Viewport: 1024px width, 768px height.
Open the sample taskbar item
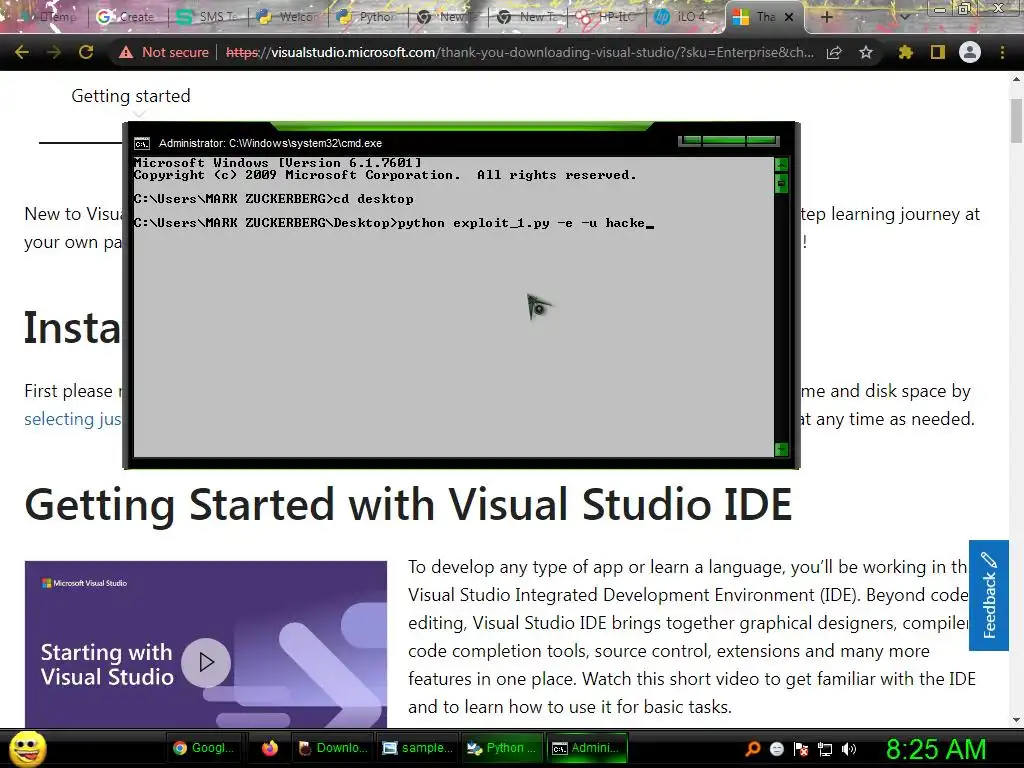point(417,748)
